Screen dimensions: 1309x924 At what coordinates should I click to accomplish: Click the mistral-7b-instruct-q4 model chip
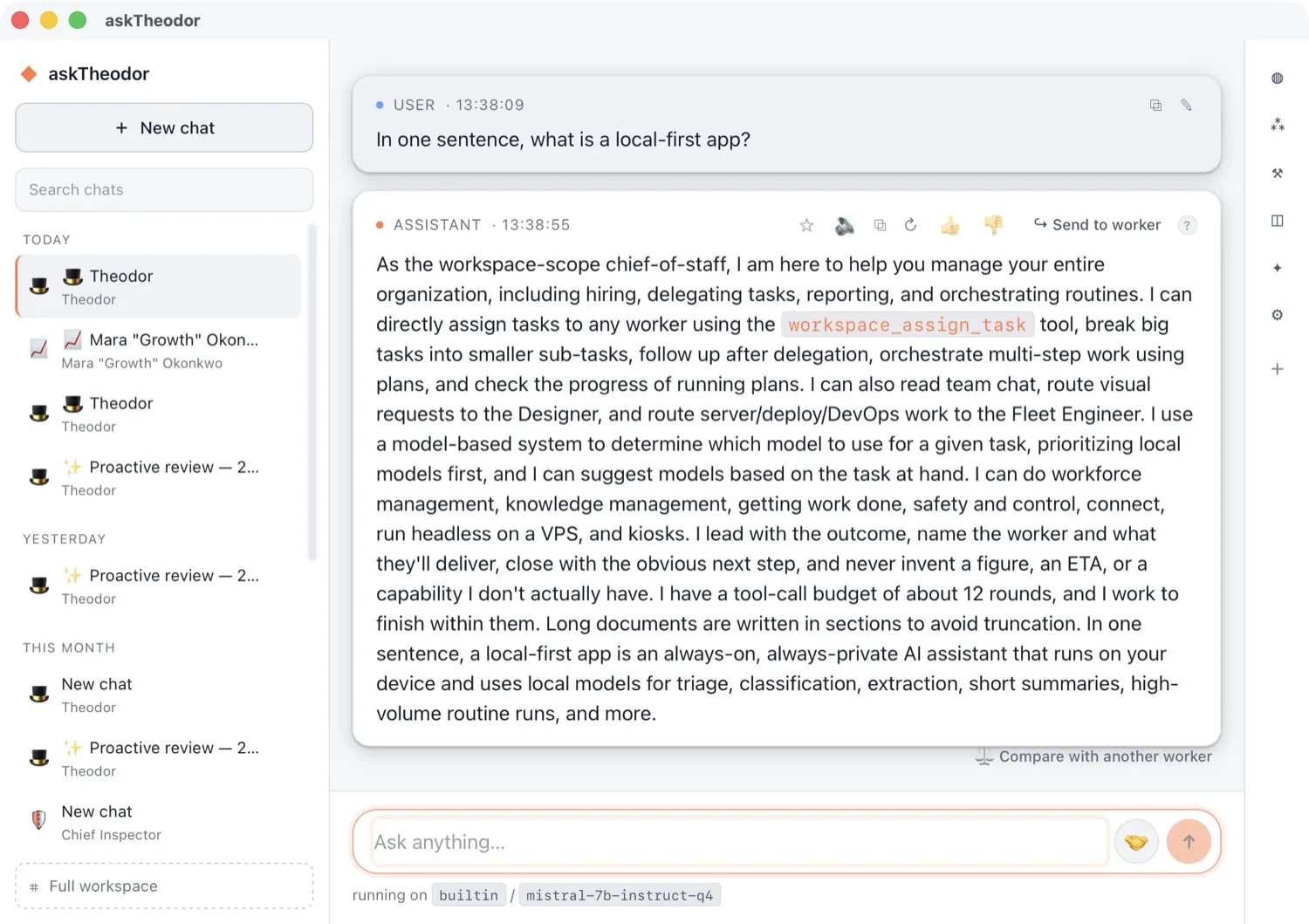point(620,895)
